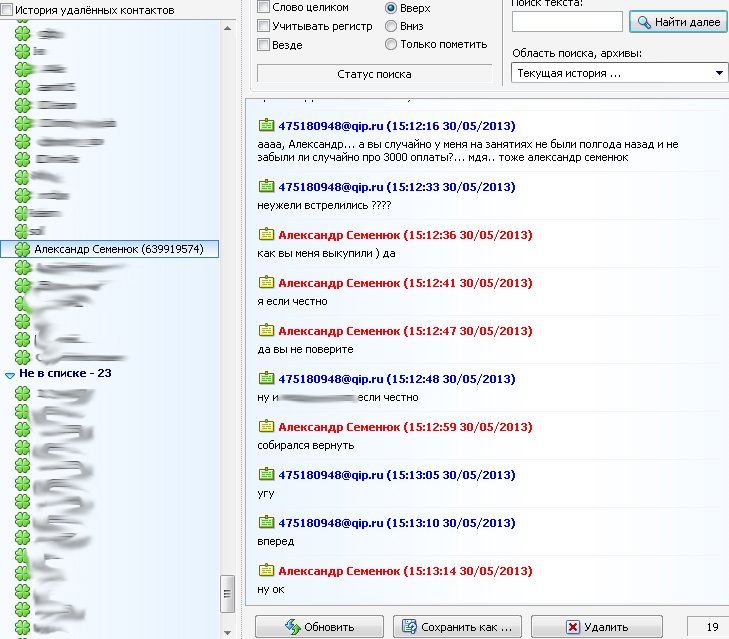Click contact list scrollbar up arrow
This screenshot has height=639, width=729.
click(227, 28)
